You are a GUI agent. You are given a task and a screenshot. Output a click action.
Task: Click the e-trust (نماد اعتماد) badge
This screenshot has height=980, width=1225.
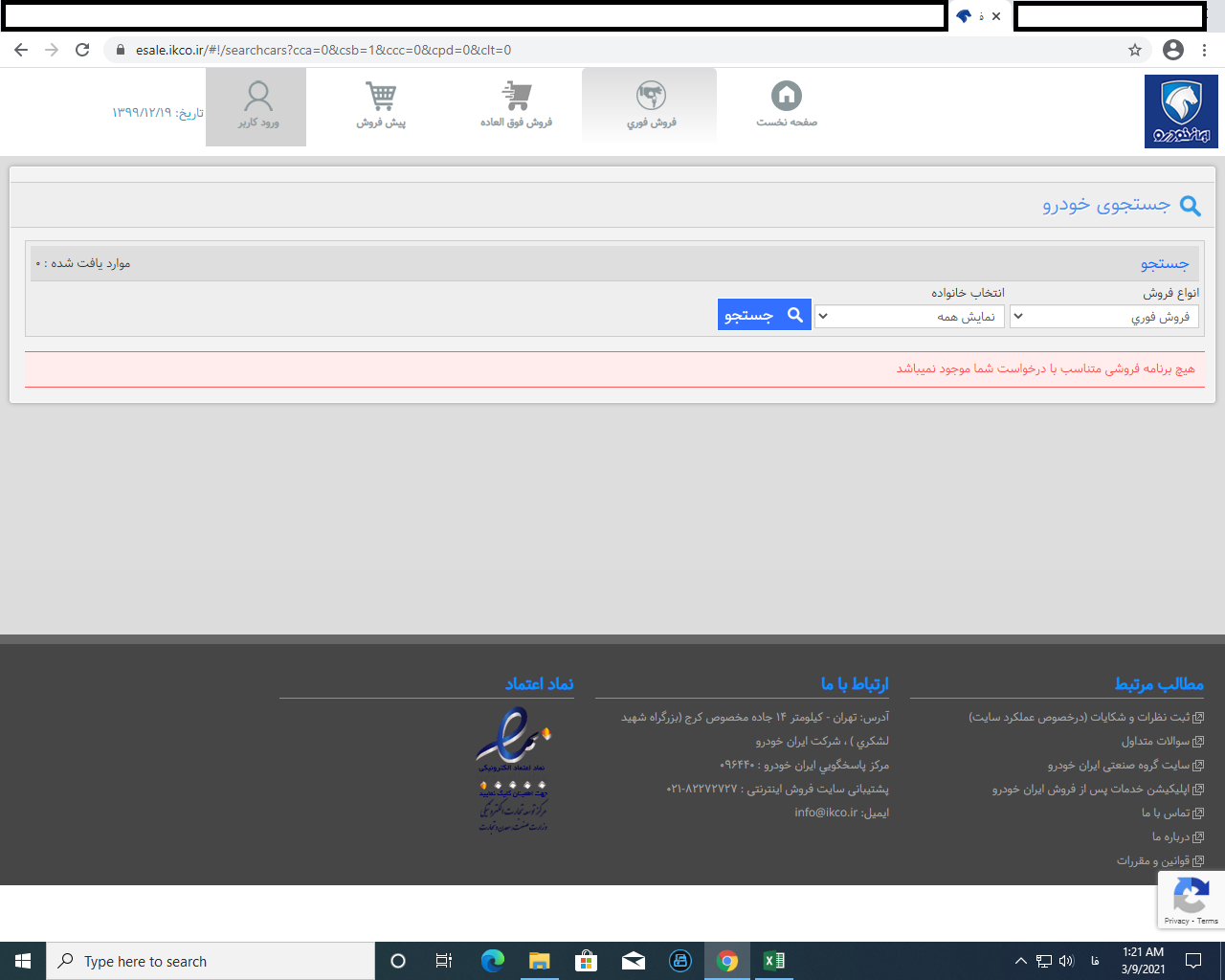[514, 768]
